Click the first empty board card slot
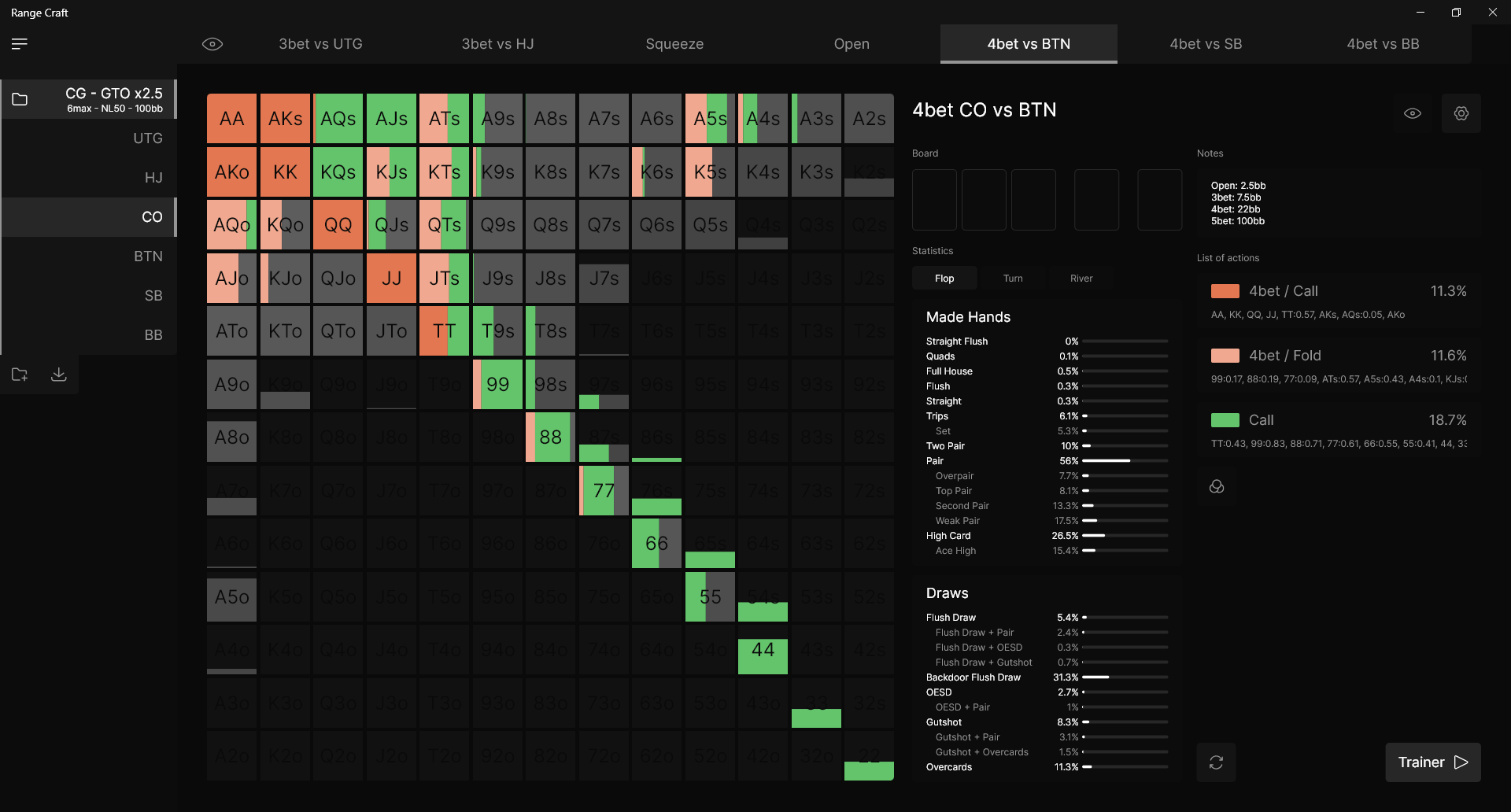The image size is (1511, 812). [x=934, y=200]
